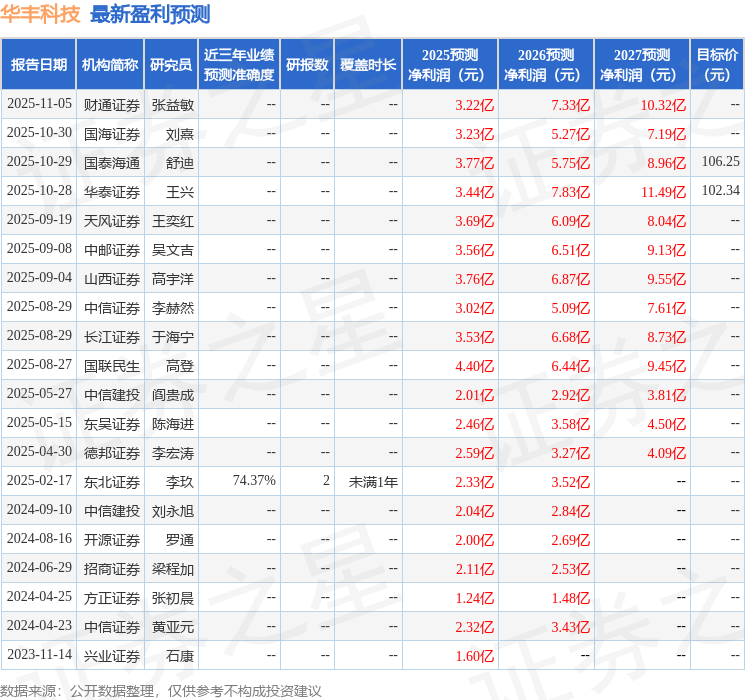The height and width of the screenshot is (700, 745).
Task: Select the 2025预测净利润 column header
Action: (450, 65)
